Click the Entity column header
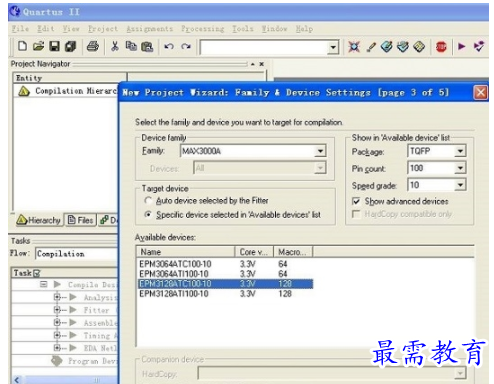This screenshot has width=494, height=384. pos(70,78)
